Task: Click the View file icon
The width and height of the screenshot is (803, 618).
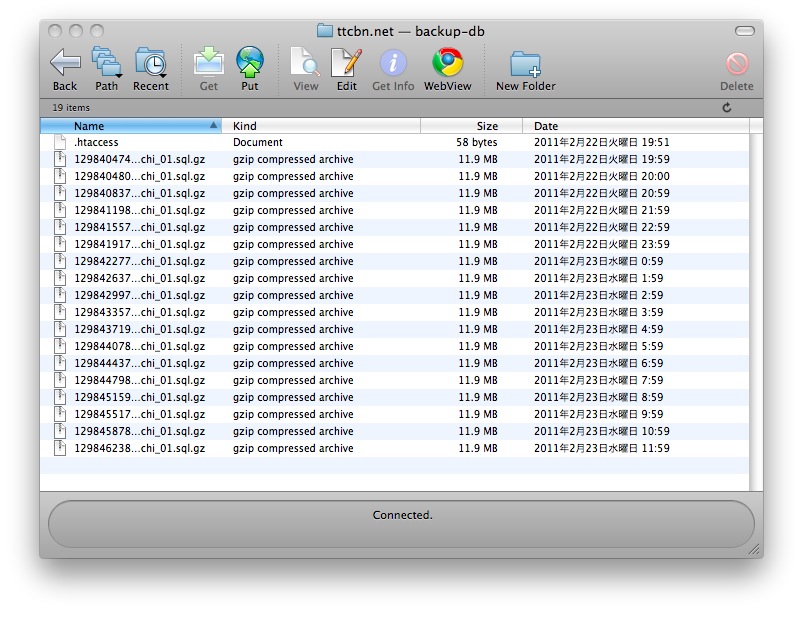Action: 305,63
